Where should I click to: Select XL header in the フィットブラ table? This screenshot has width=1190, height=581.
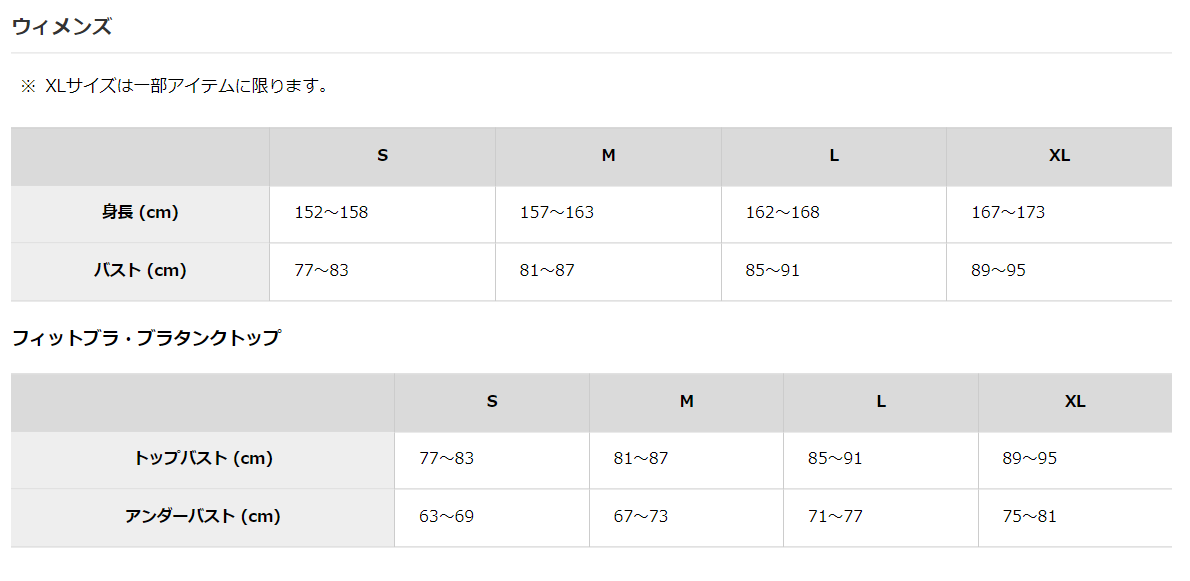1075,402
